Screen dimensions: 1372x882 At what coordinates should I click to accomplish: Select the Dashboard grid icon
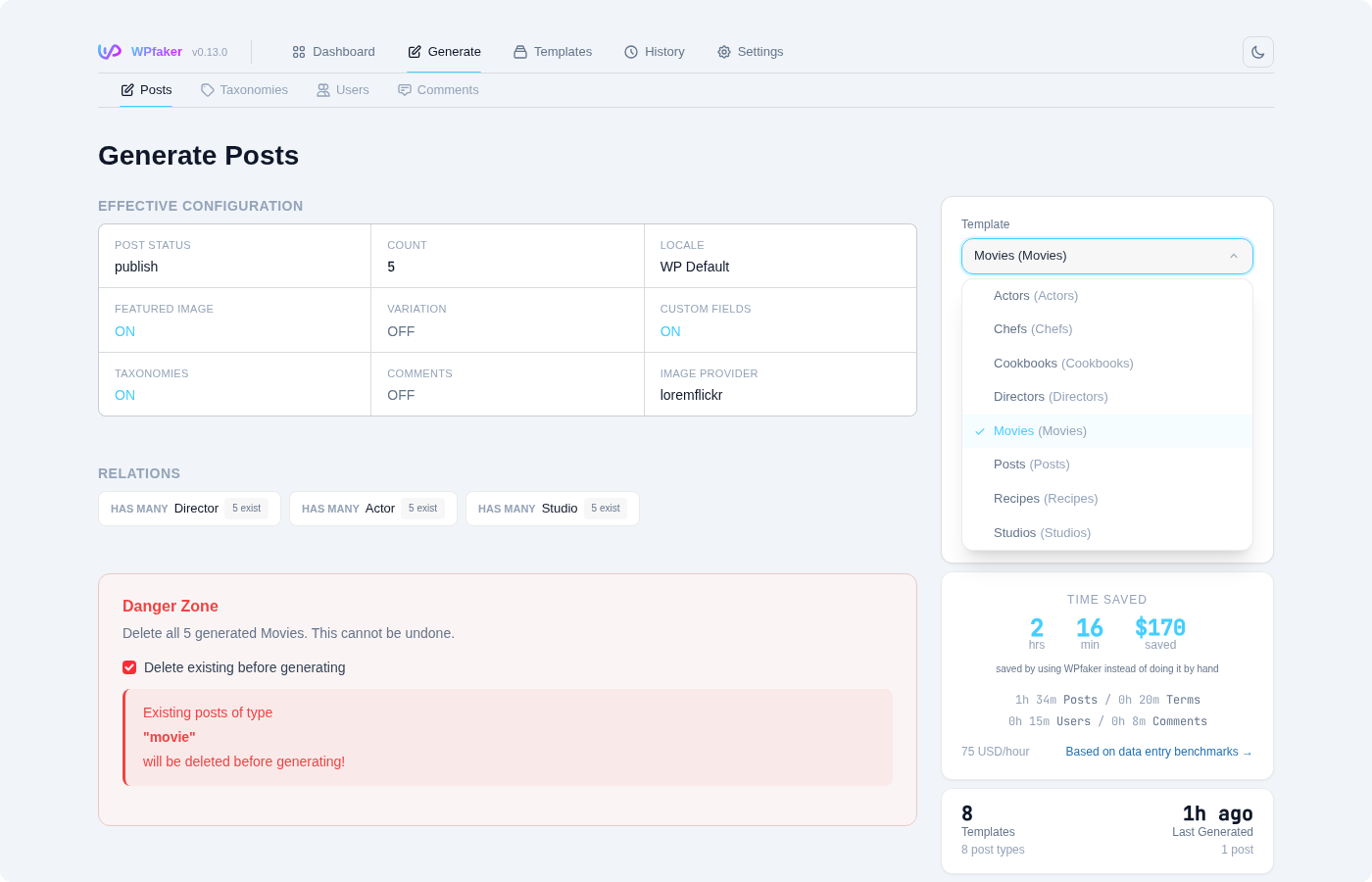point(298,51)
